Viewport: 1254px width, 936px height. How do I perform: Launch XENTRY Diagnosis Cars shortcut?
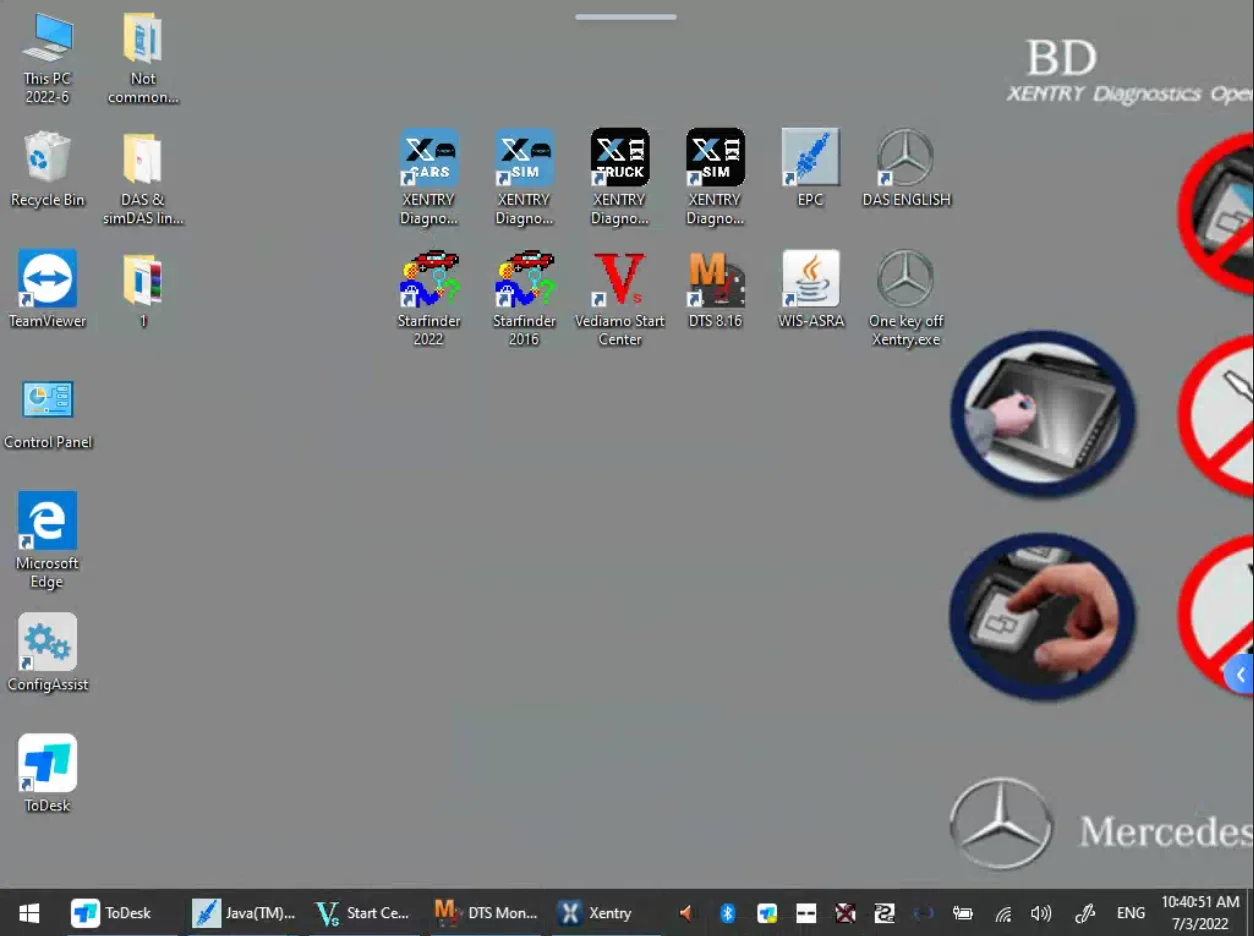point(429,177)
